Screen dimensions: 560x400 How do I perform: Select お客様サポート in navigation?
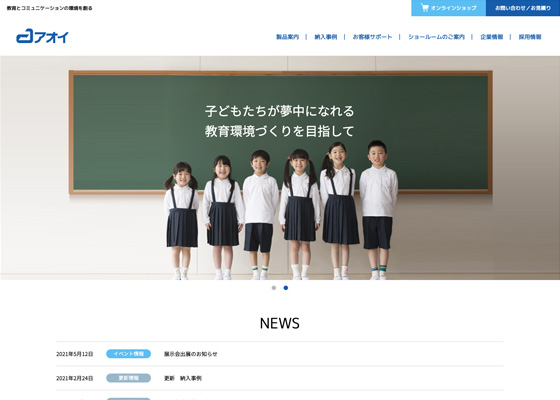point(372,37)
